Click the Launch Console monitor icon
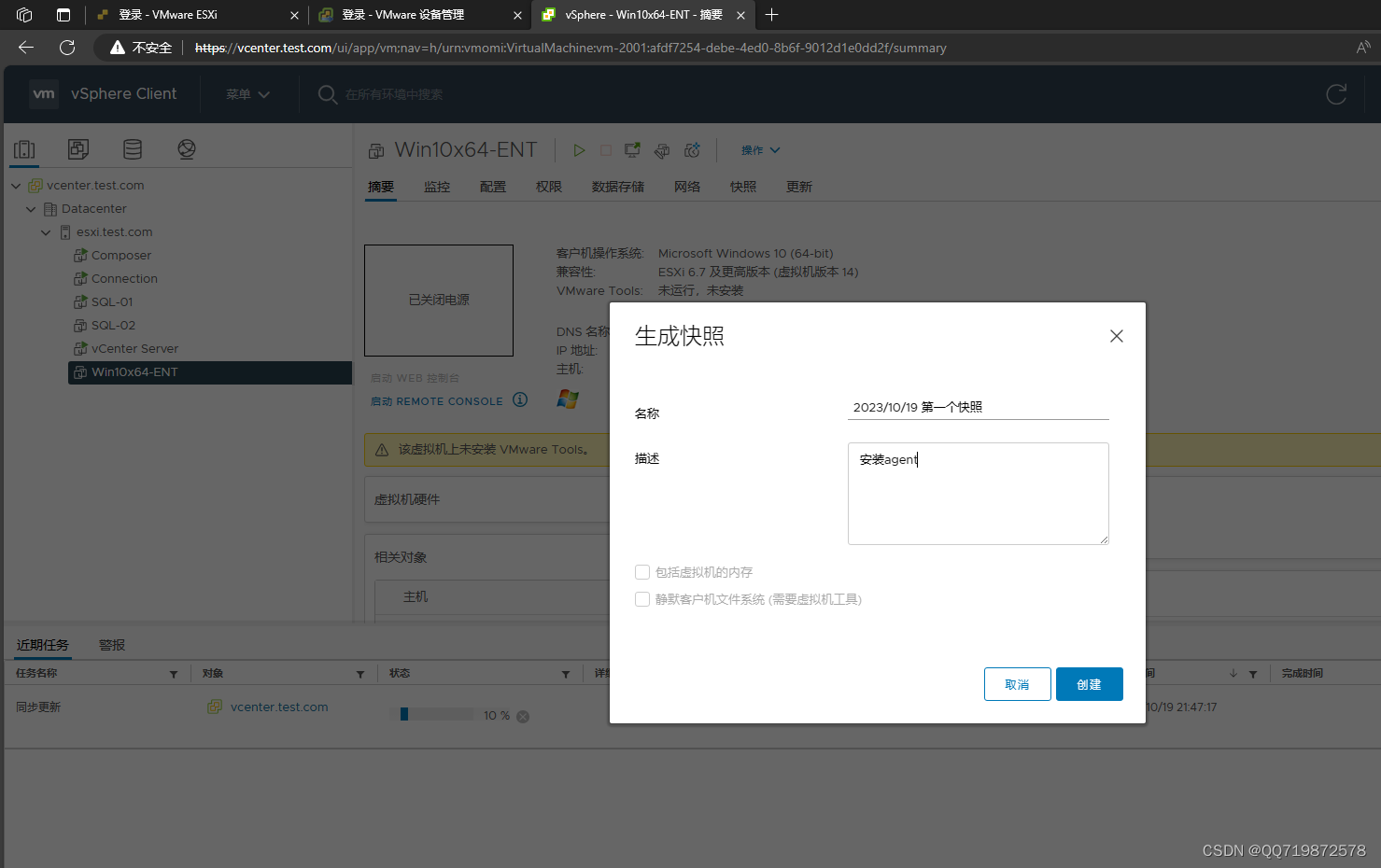Image resolution: width=1381 pixels, height=868 pixels. click(633, 150)
